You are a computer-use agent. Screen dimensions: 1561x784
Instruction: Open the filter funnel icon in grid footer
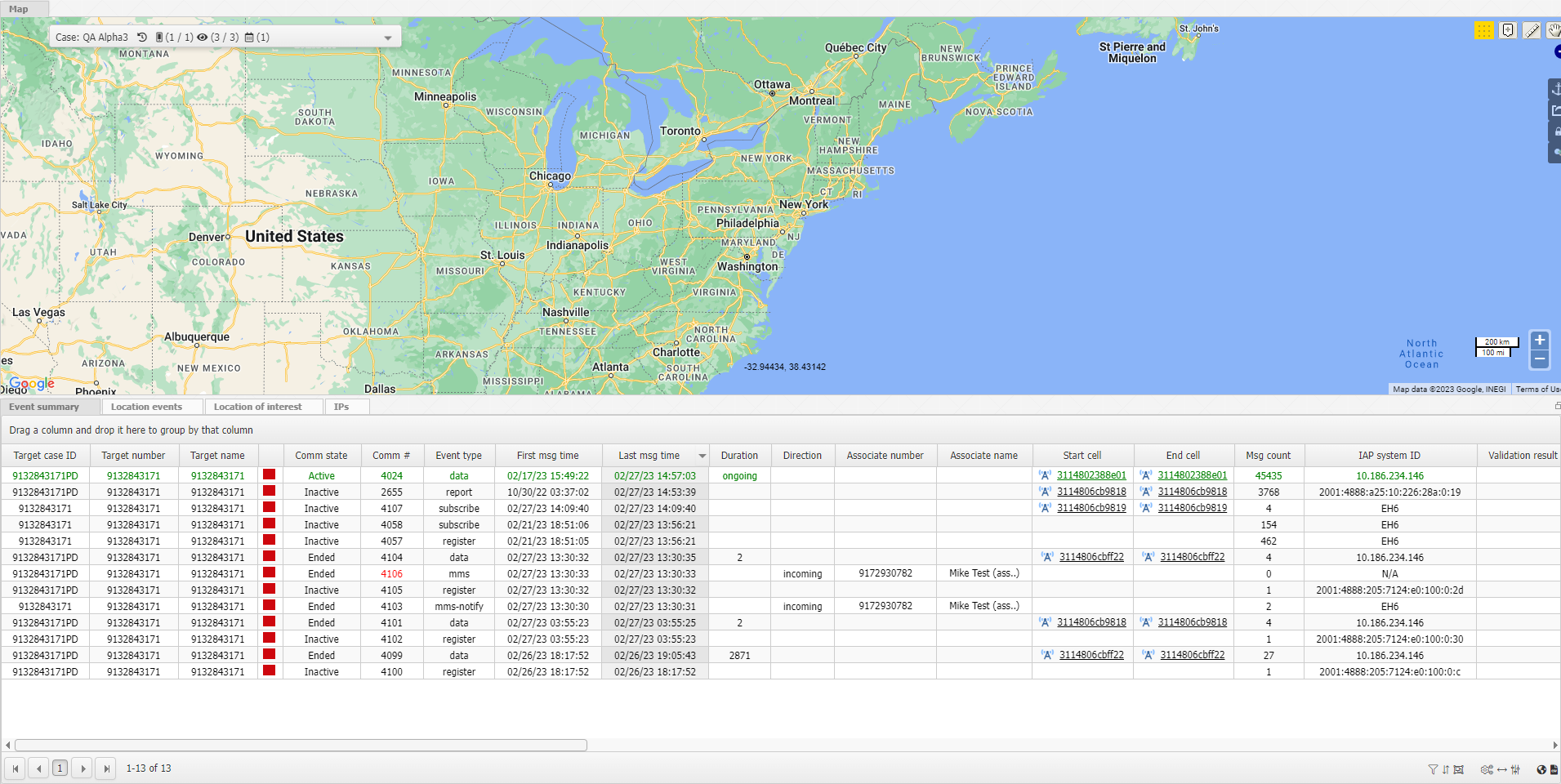pos(1433,769)
